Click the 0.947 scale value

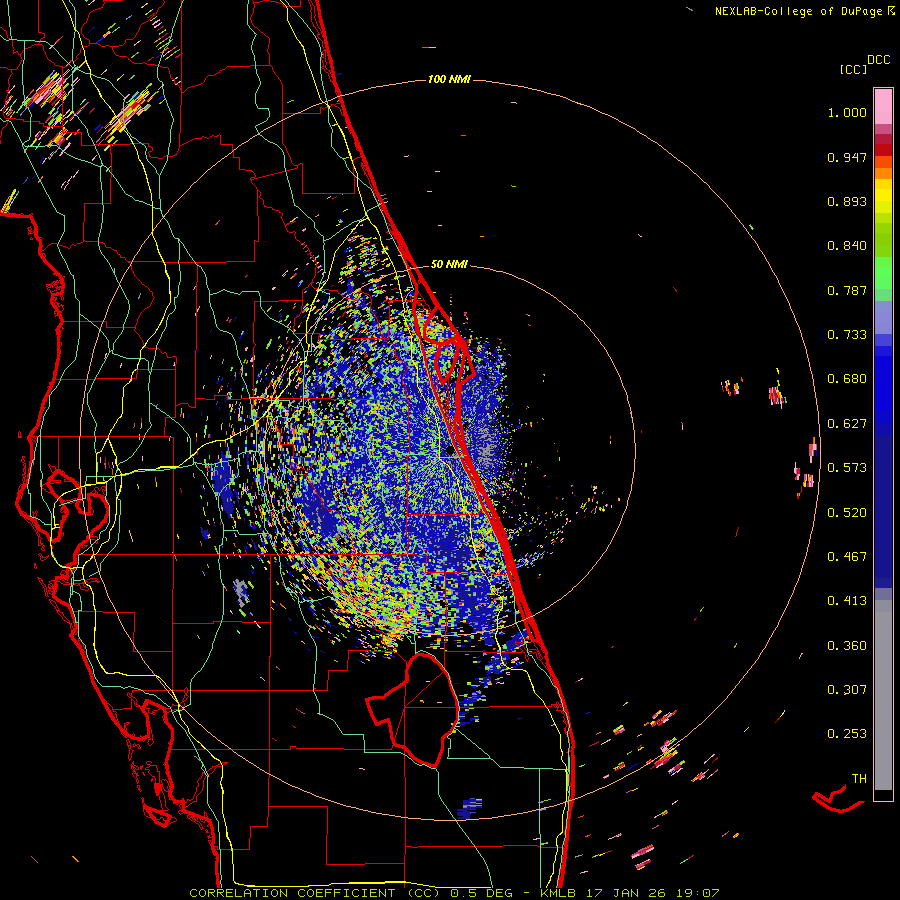click(x=847, y=157)
